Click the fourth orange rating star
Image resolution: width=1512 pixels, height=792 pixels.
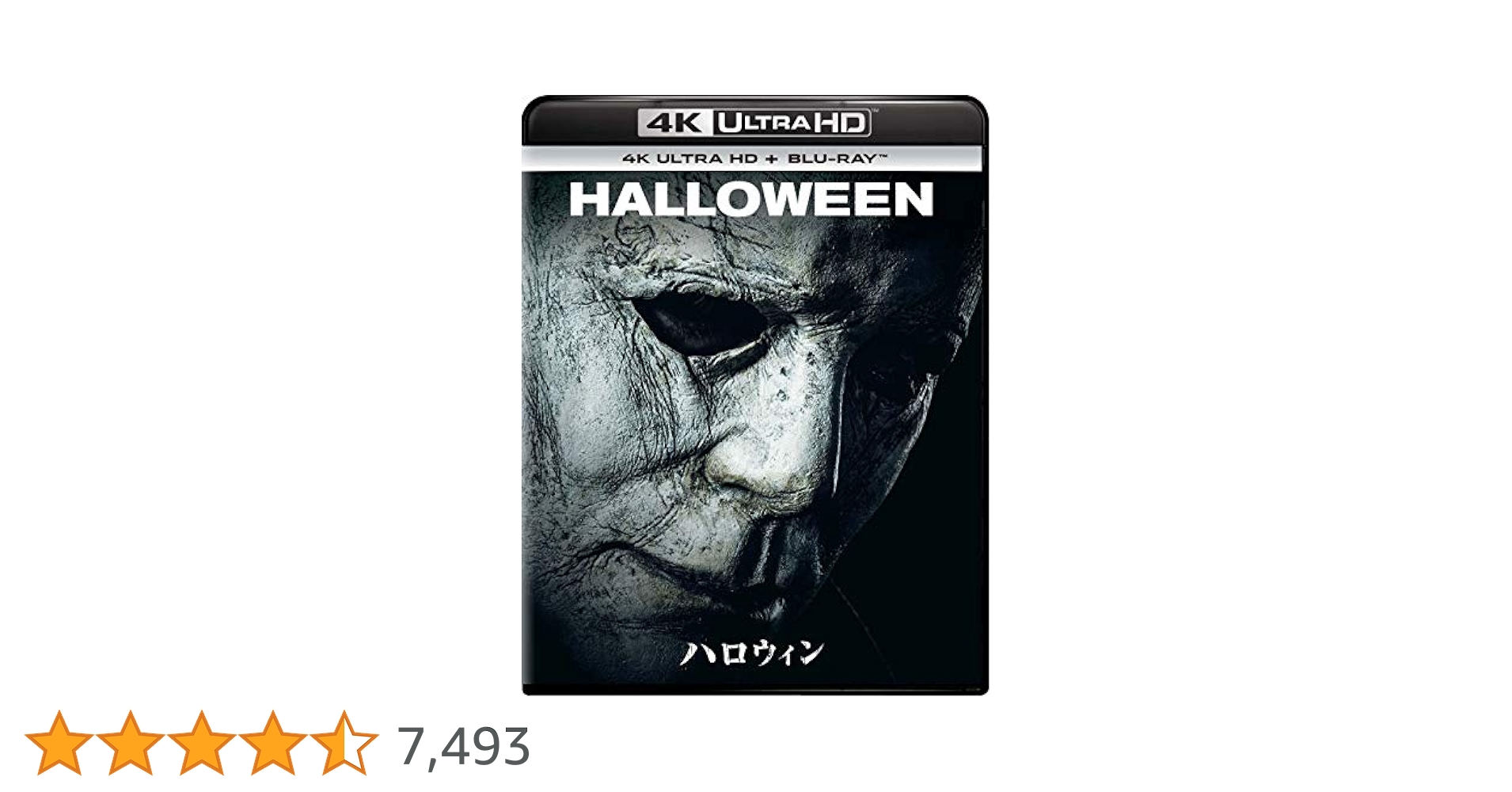click(x=273, y=743)
